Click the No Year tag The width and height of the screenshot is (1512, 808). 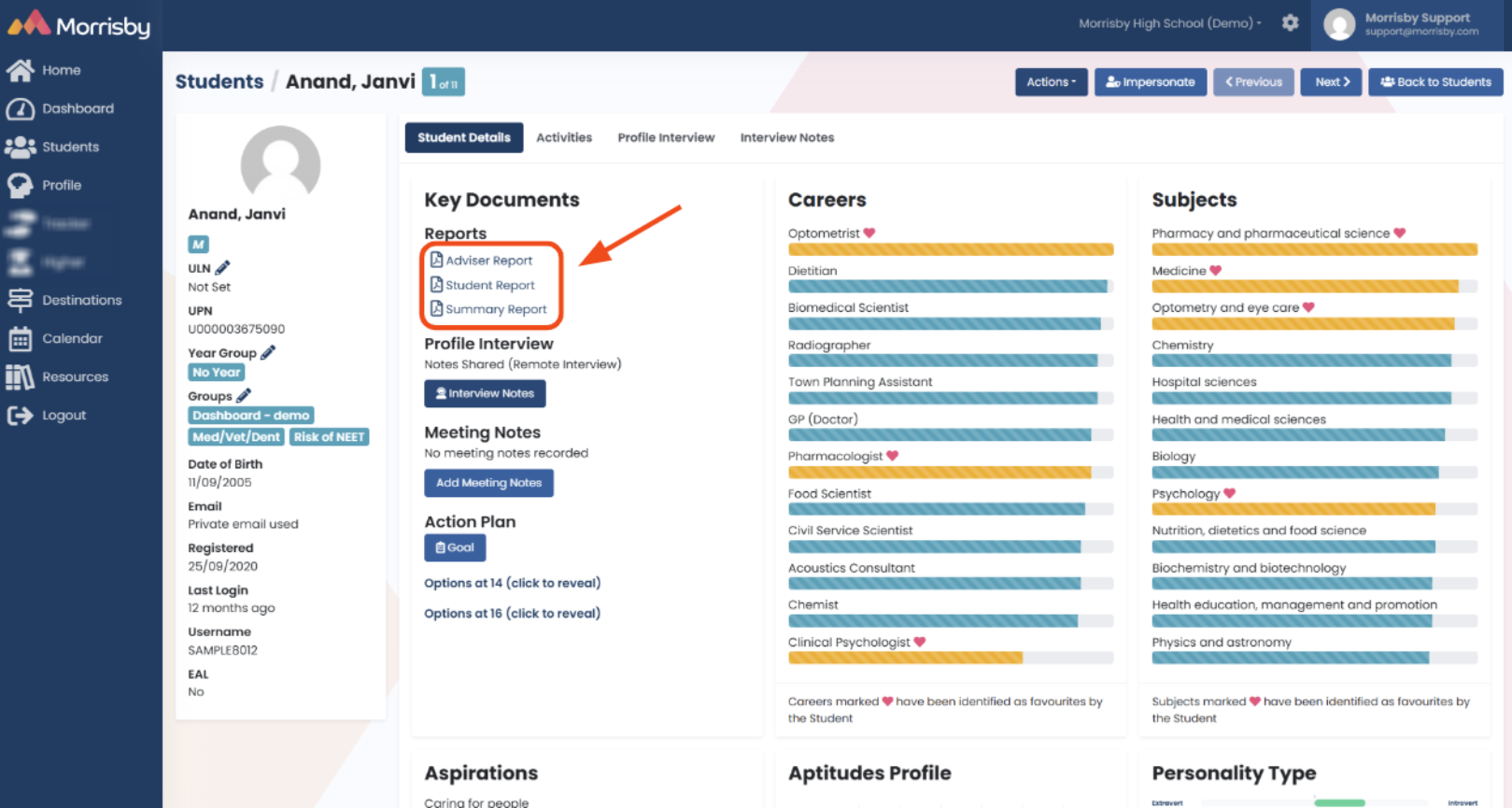click(216, 373)
